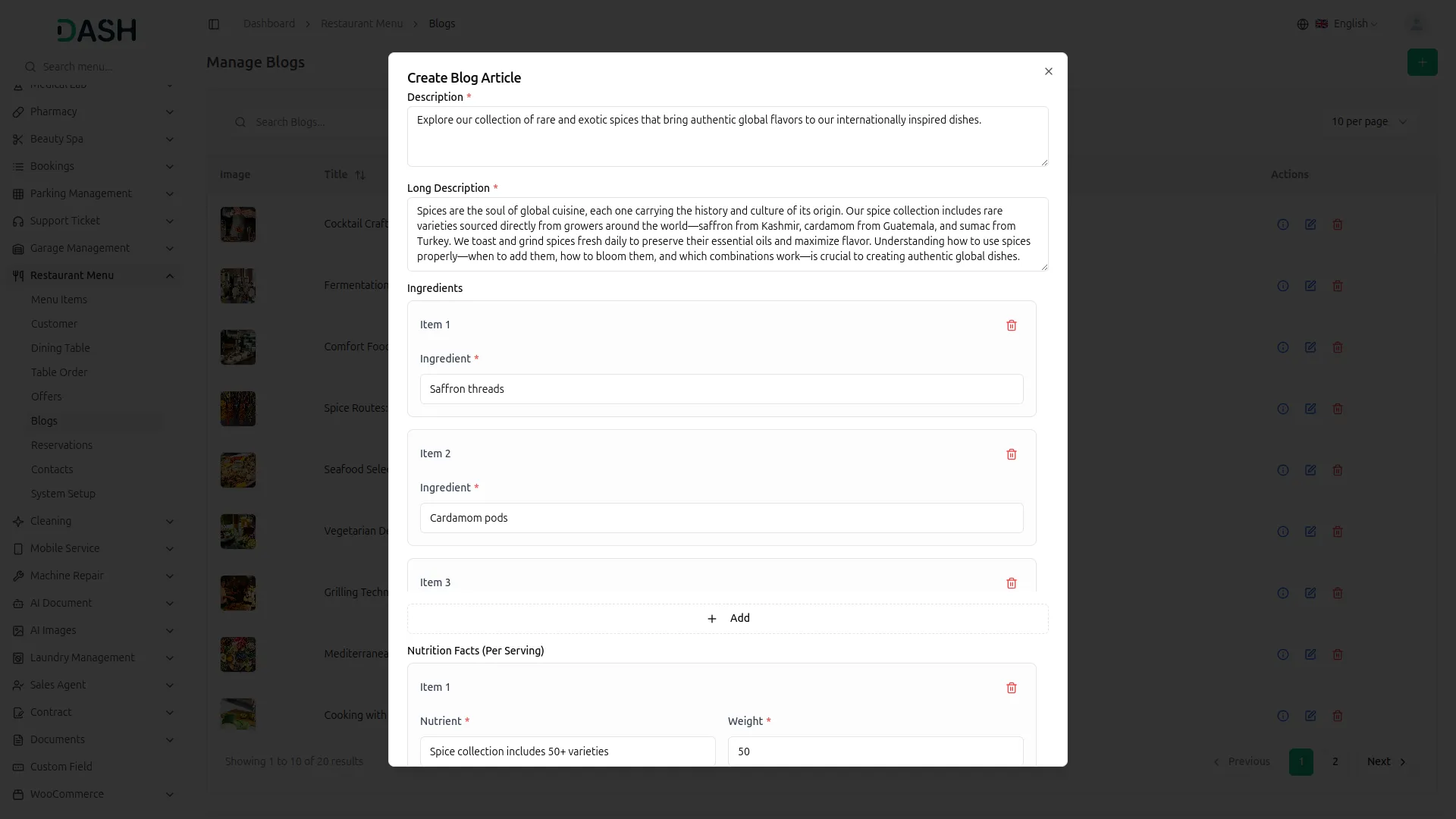Close the Create Blog Article dialog

click(1049, 71)
